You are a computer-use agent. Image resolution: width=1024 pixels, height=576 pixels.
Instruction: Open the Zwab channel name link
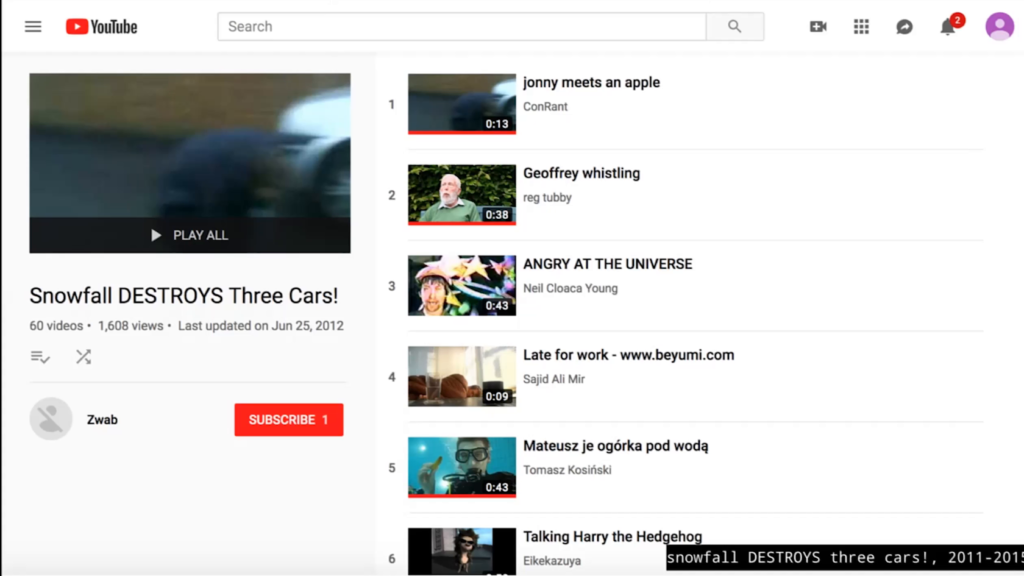(103, 420)
